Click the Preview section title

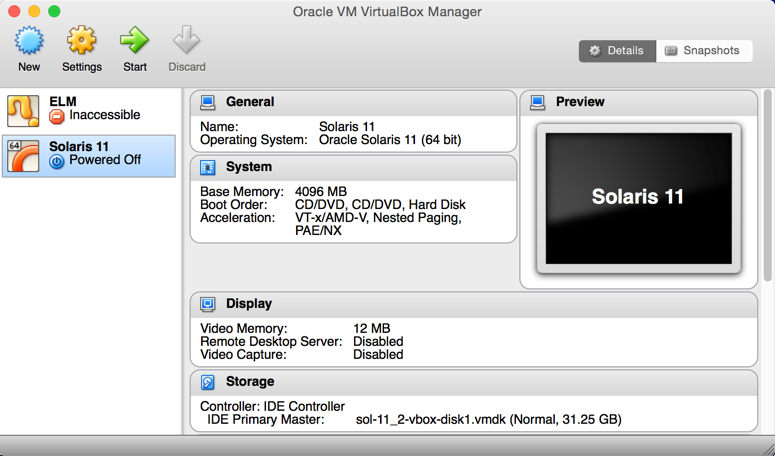580,102
